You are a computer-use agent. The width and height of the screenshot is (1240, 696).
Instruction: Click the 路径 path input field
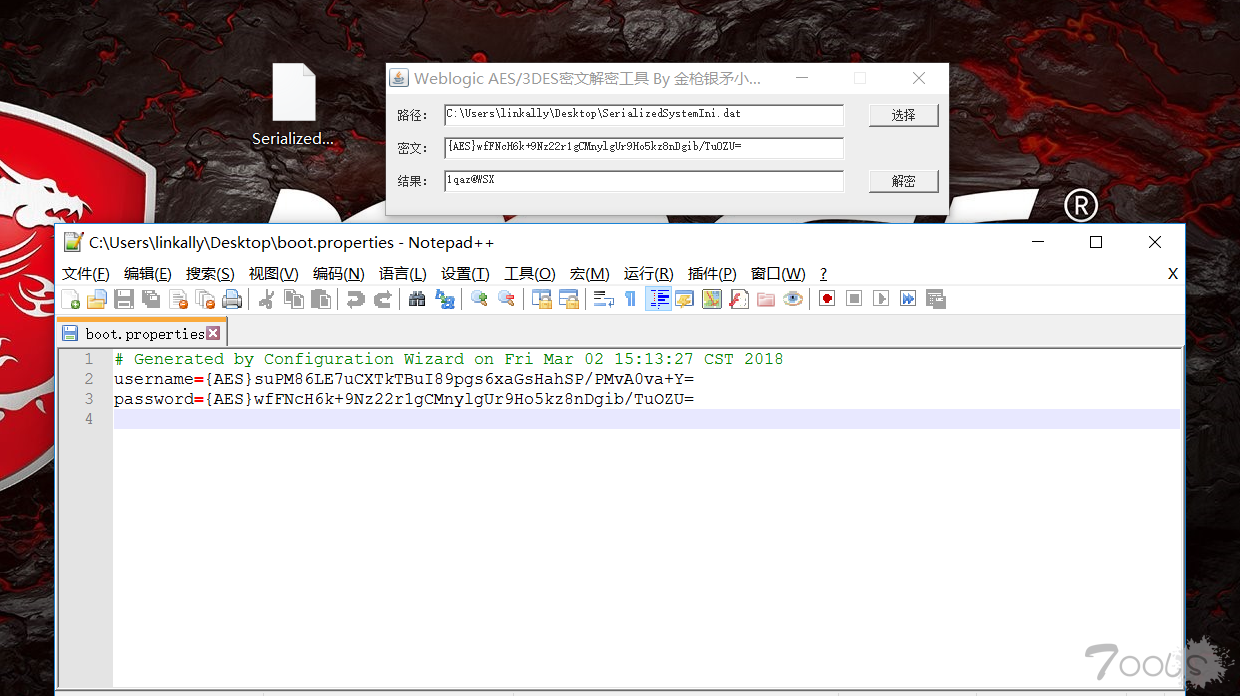point(644,114)
